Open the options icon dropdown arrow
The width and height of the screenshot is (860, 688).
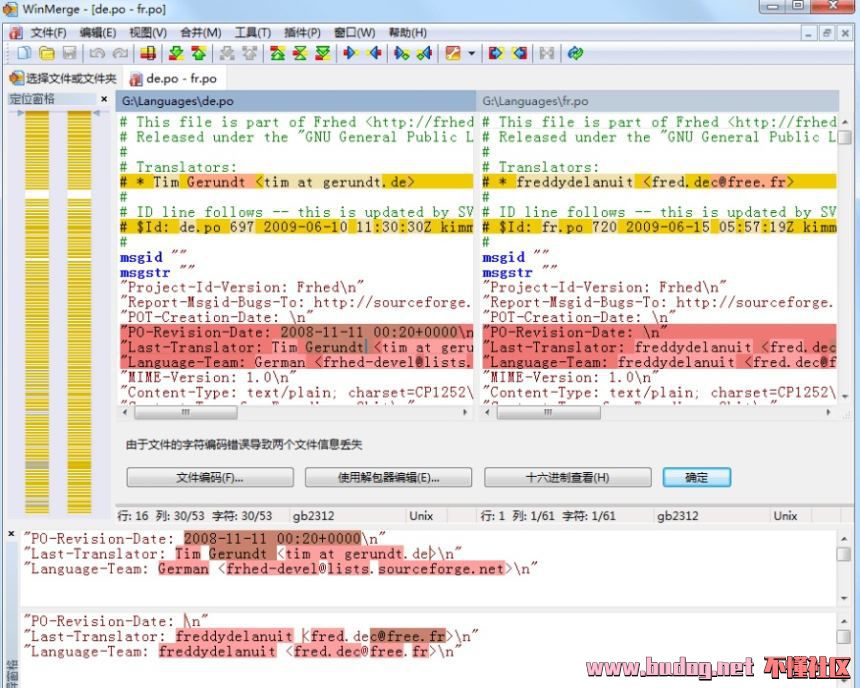coord(471,53)
